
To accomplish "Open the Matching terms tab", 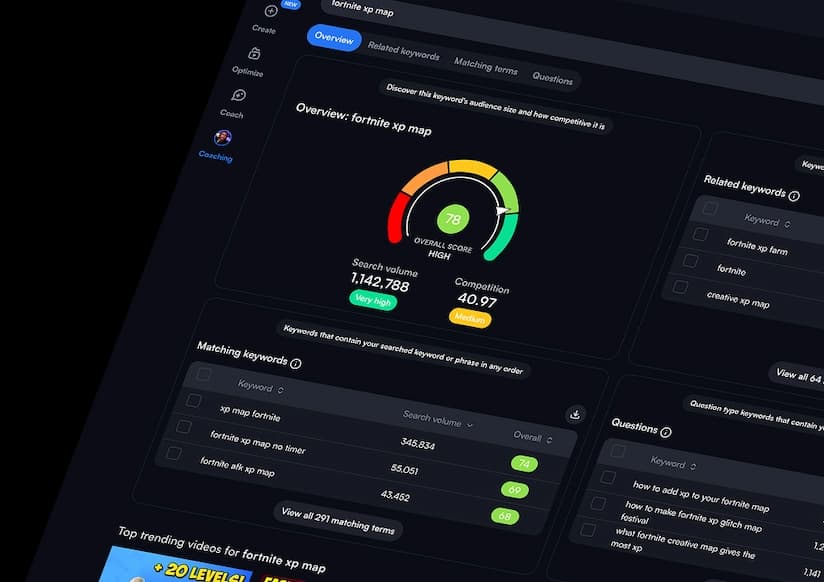I will pos(486,66).
